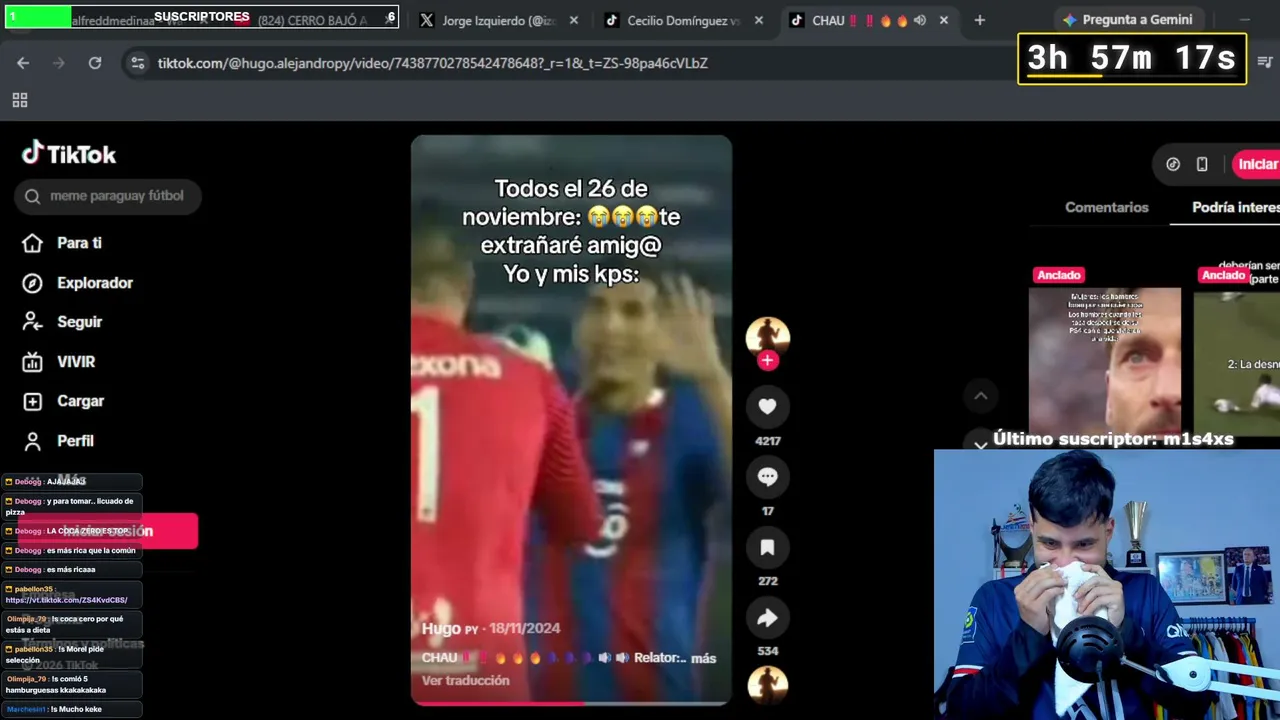Open the VIVIR live icon

(33, 362)
